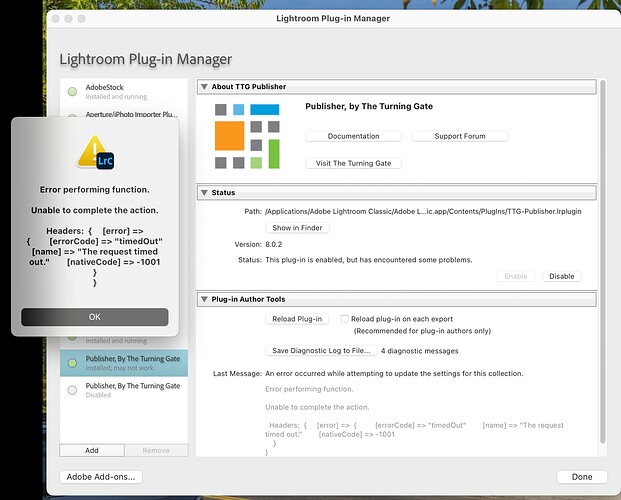Viewport: 621px width, 500px height.
Task: Click the Lightroom Classic warning icon in dialog
Action: 94,152
